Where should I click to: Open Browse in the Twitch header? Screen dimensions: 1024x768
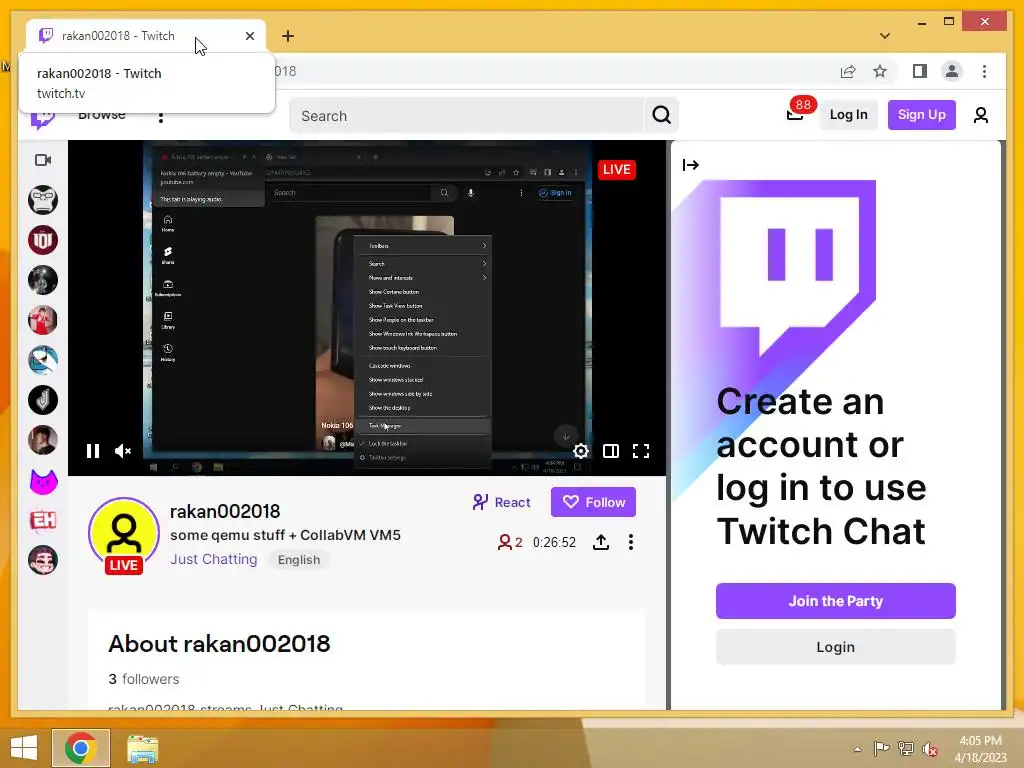[x=101, y=115]
